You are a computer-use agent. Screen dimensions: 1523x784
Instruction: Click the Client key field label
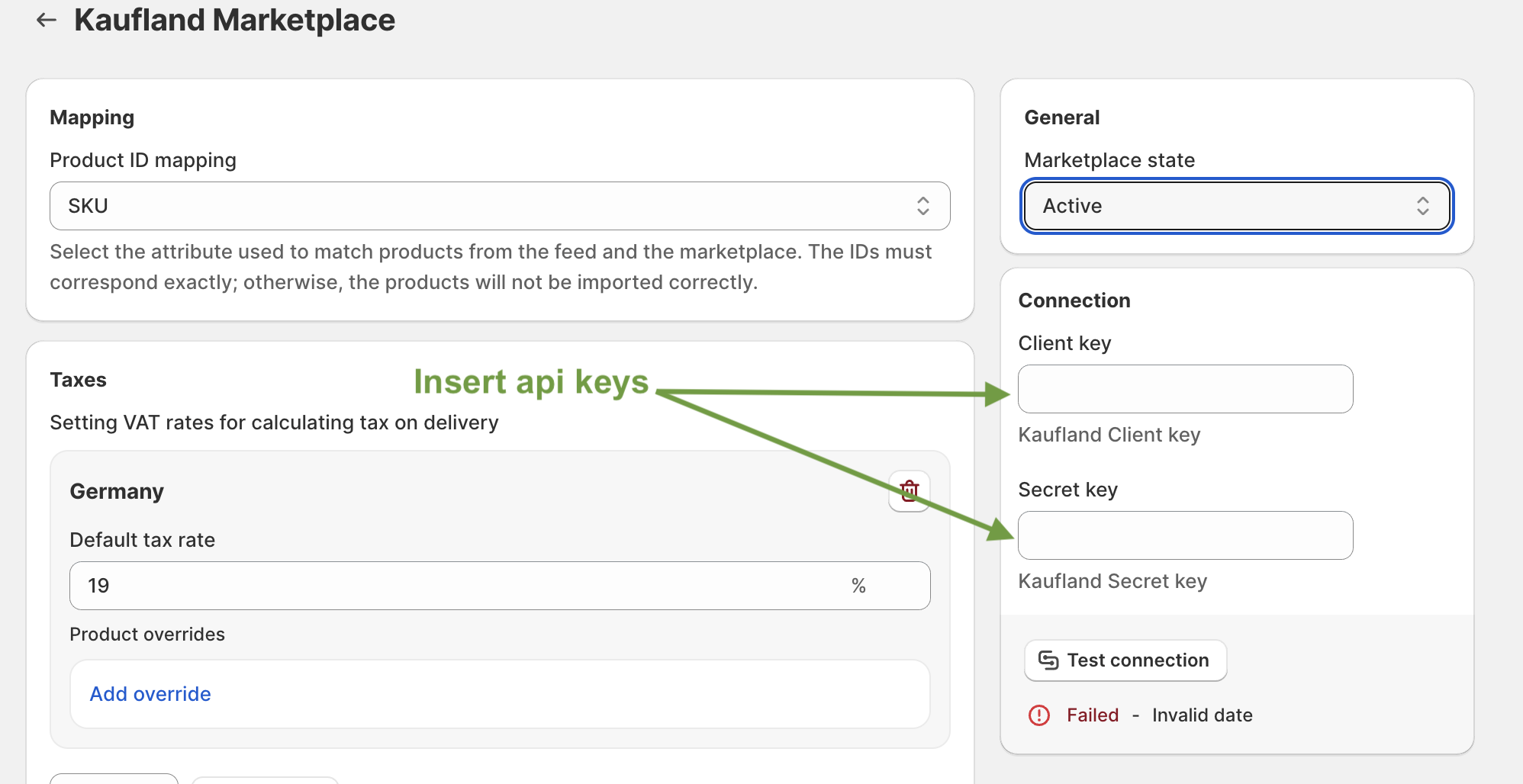tap(1065, 343)
